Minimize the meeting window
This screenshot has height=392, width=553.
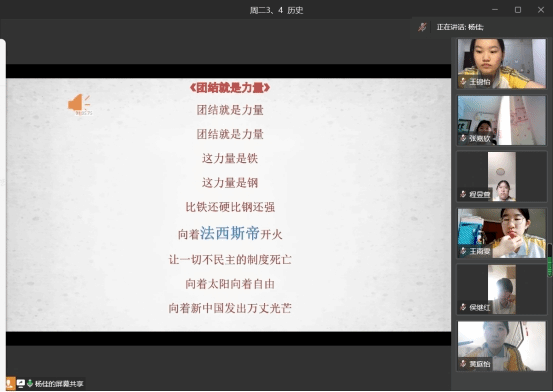tap(495, 10)
